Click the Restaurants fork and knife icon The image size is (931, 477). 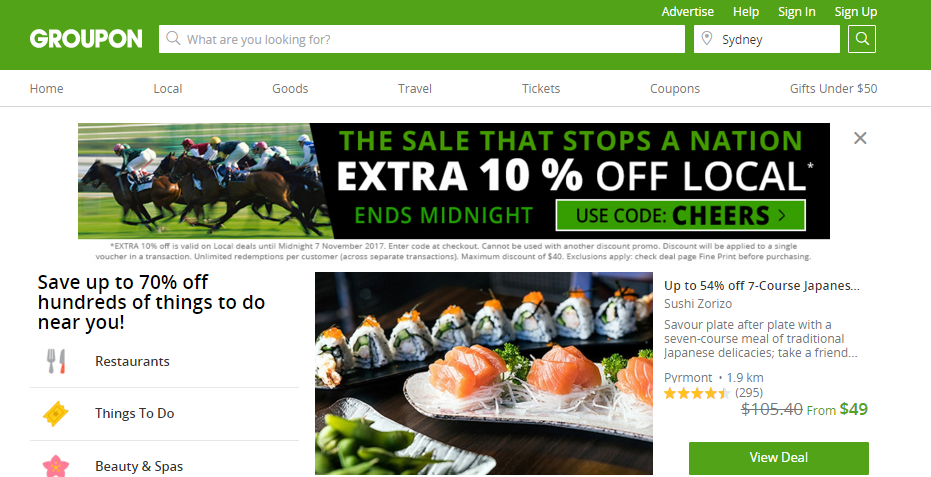(x=56, y=361)
